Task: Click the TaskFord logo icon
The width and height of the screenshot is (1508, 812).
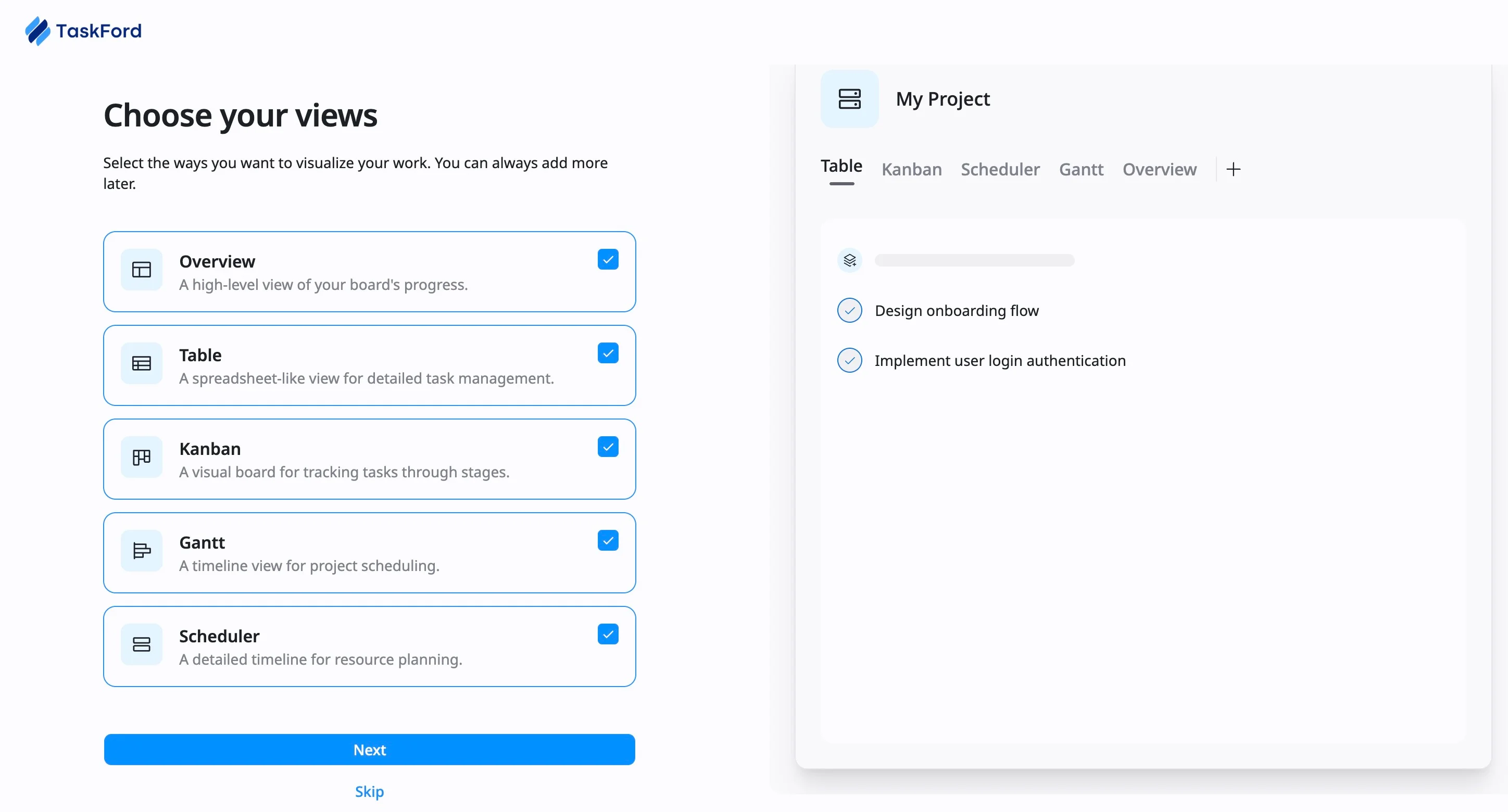Action: (x=38, y=30)
